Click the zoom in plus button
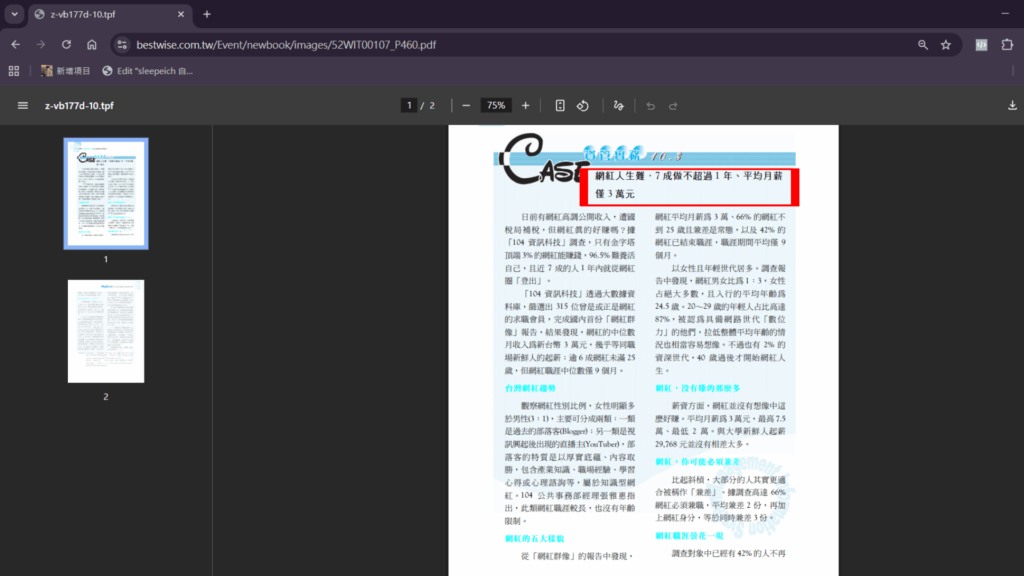The height and width of the screenshot is (576, 1024). tap(526, 106)
